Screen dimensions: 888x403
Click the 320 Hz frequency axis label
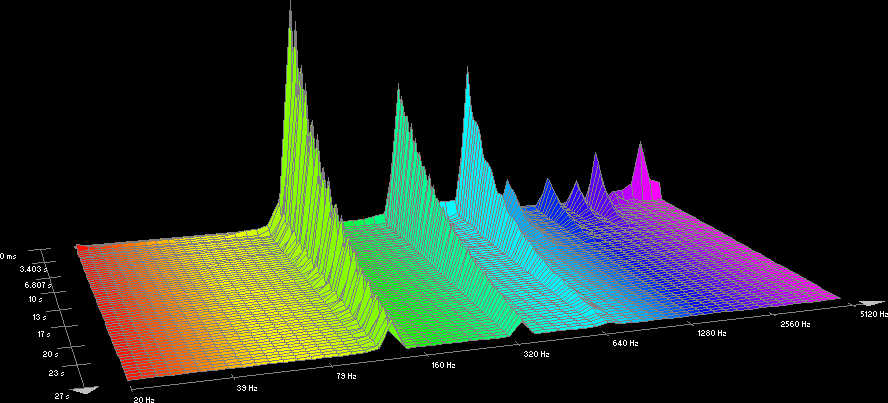pos(536,354)
